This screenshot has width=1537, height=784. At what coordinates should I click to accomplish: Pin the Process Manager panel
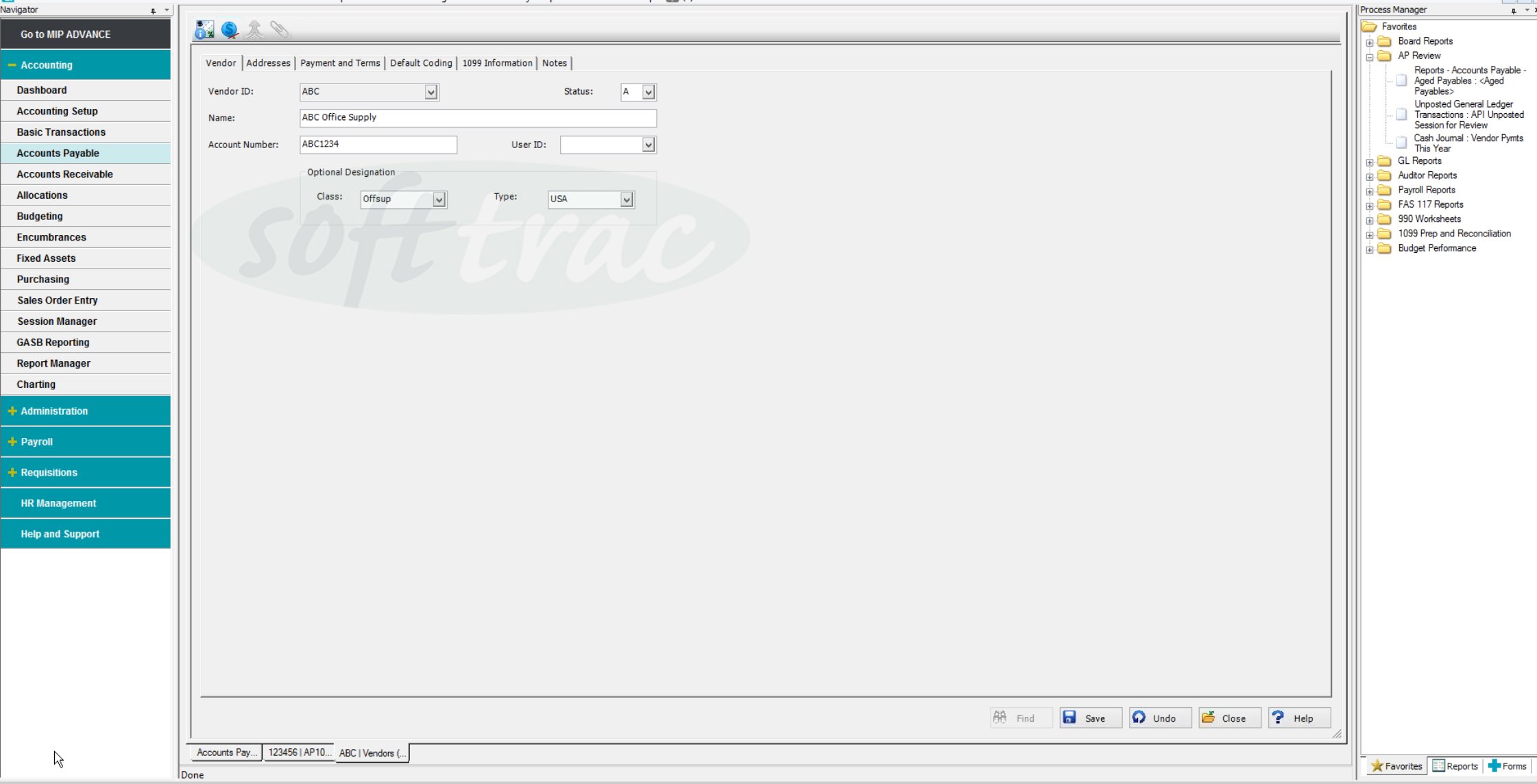coord(1513,10)
